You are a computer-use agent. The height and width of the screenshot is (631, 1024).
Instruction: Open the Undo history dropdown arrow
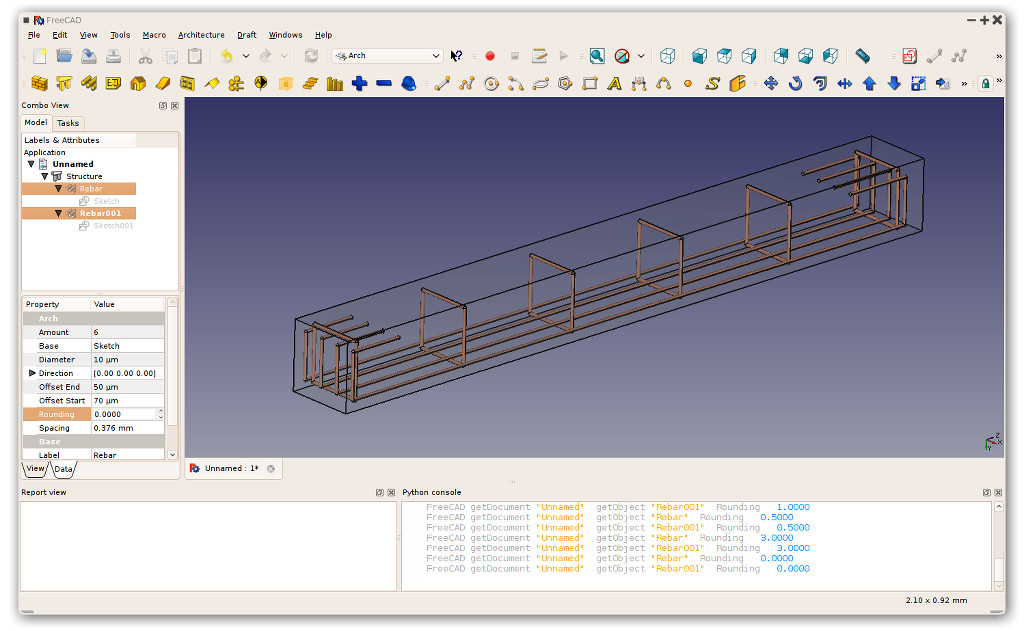click(x=246, y=56)
